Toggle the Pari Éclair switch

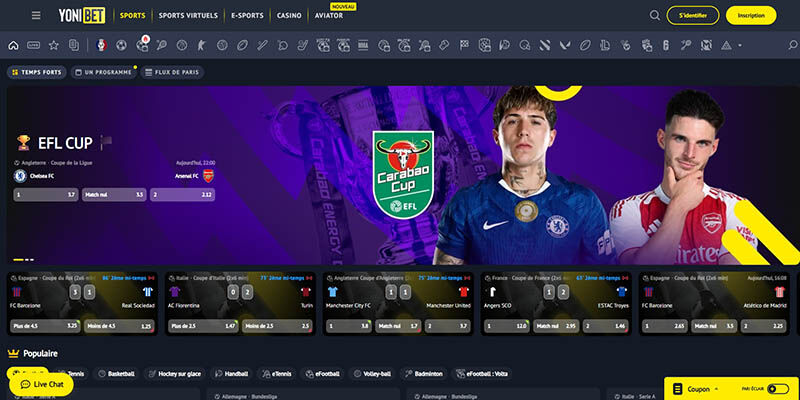click(x=778, y=389)
